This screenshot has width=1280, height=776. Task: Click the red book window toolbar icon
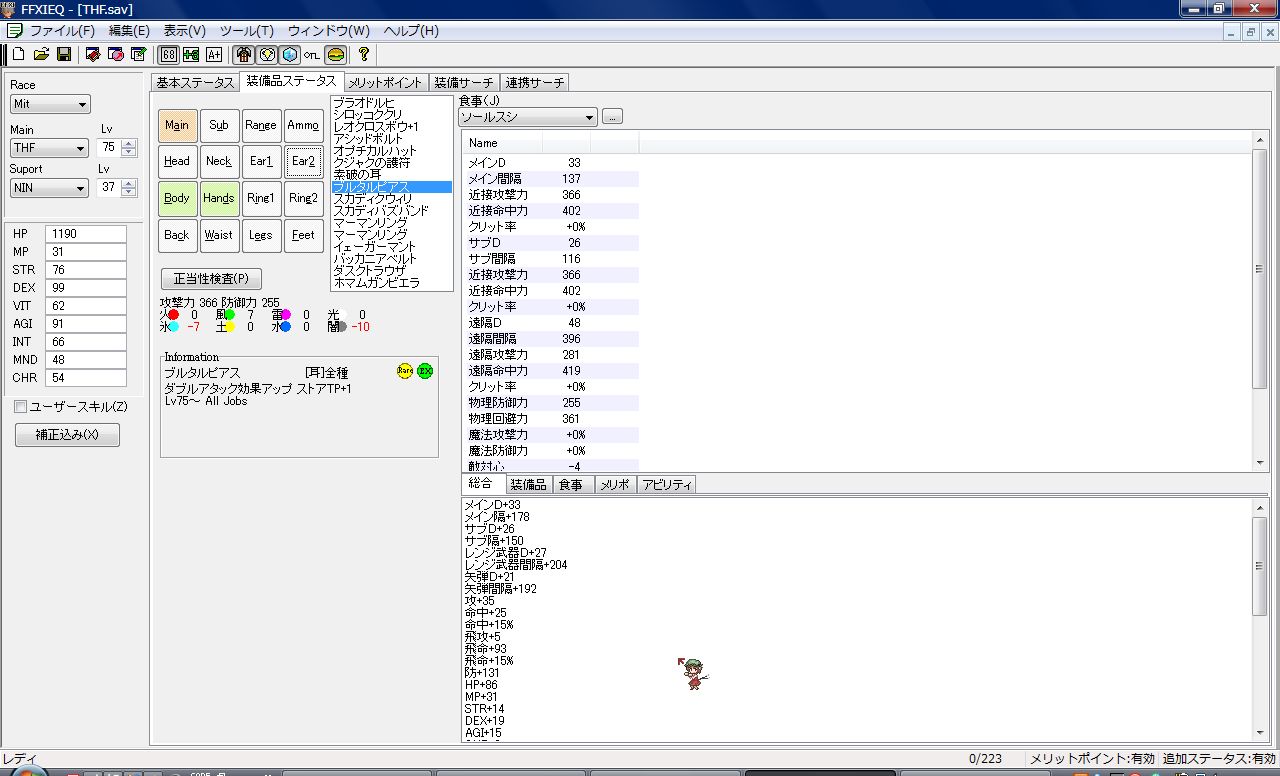coord(93,54)
